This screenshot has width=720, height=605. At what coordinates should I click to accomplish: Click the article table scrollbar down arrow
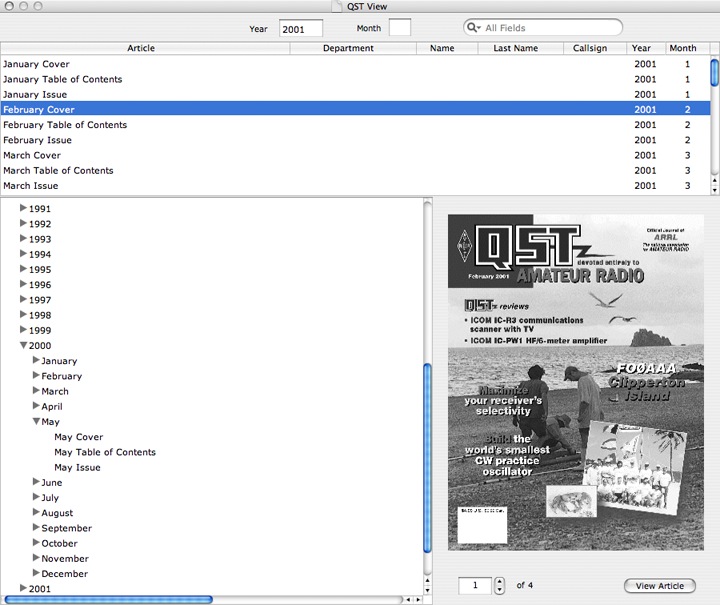tap(714, 189)
